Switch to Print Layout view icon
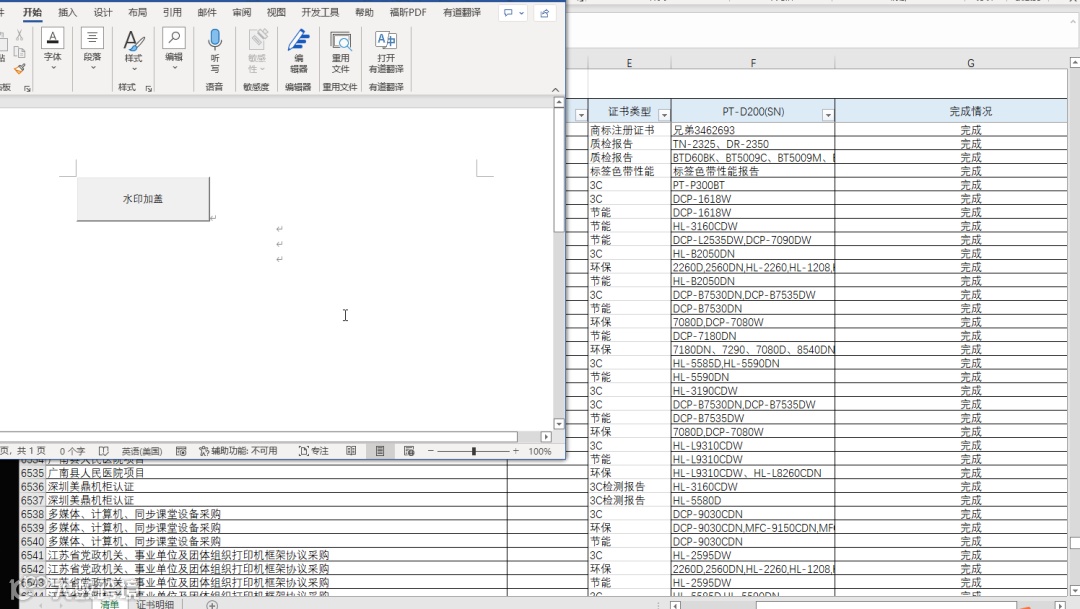Viewport: 1080px width, 609px height. coord(380,451)
